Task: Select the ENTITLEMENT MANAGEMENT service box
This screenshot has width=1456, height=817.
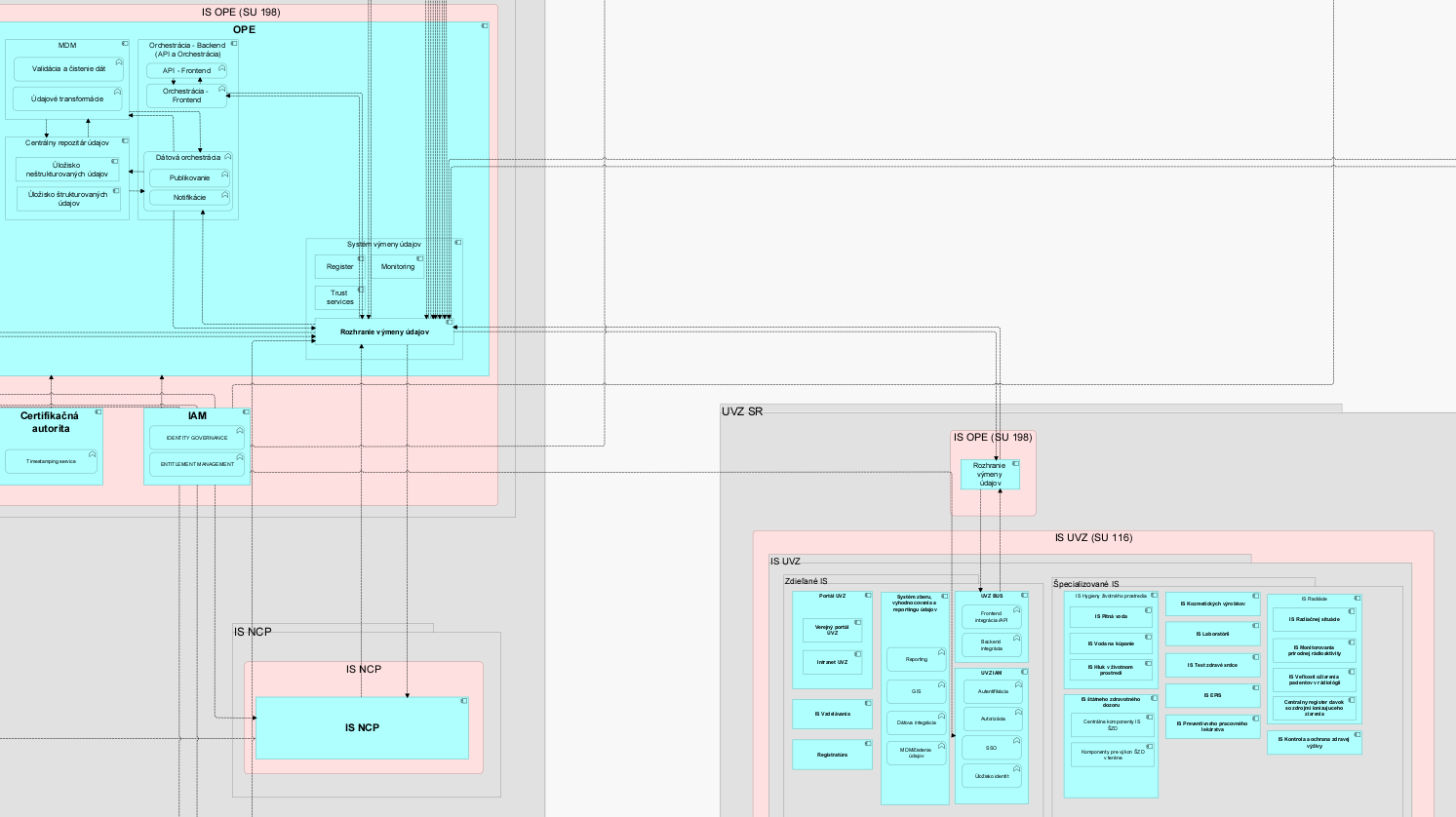Action: (197, 464)
